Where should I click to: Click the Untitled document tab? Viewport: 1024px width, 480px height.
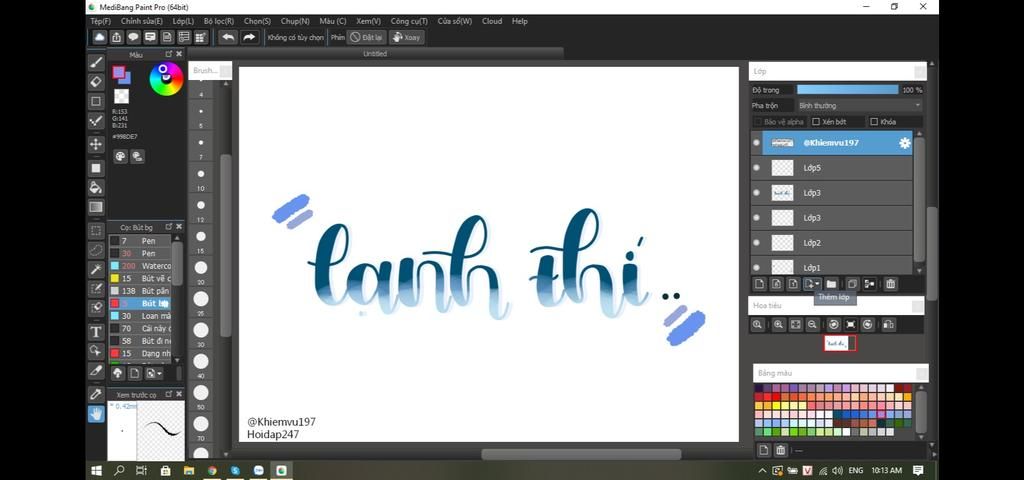coord(375,54)
